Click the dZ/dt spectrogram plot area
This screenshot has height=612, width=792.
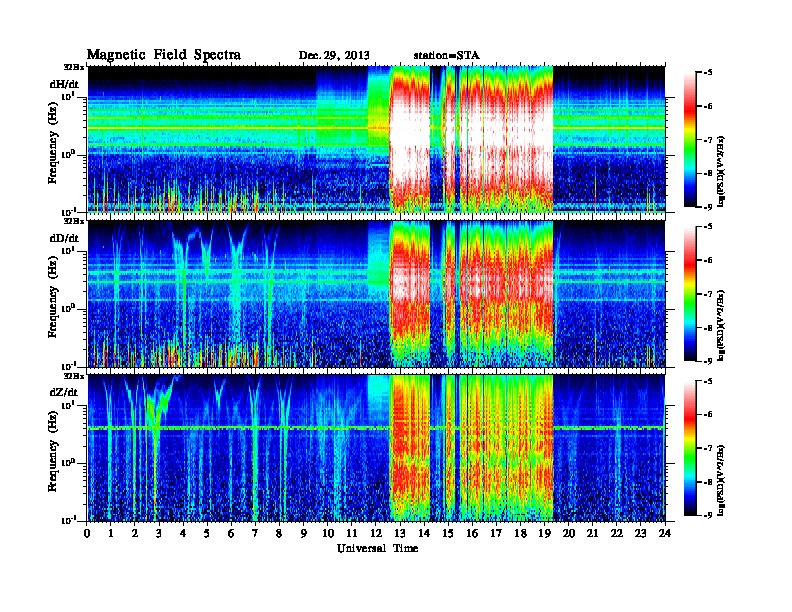376,448
